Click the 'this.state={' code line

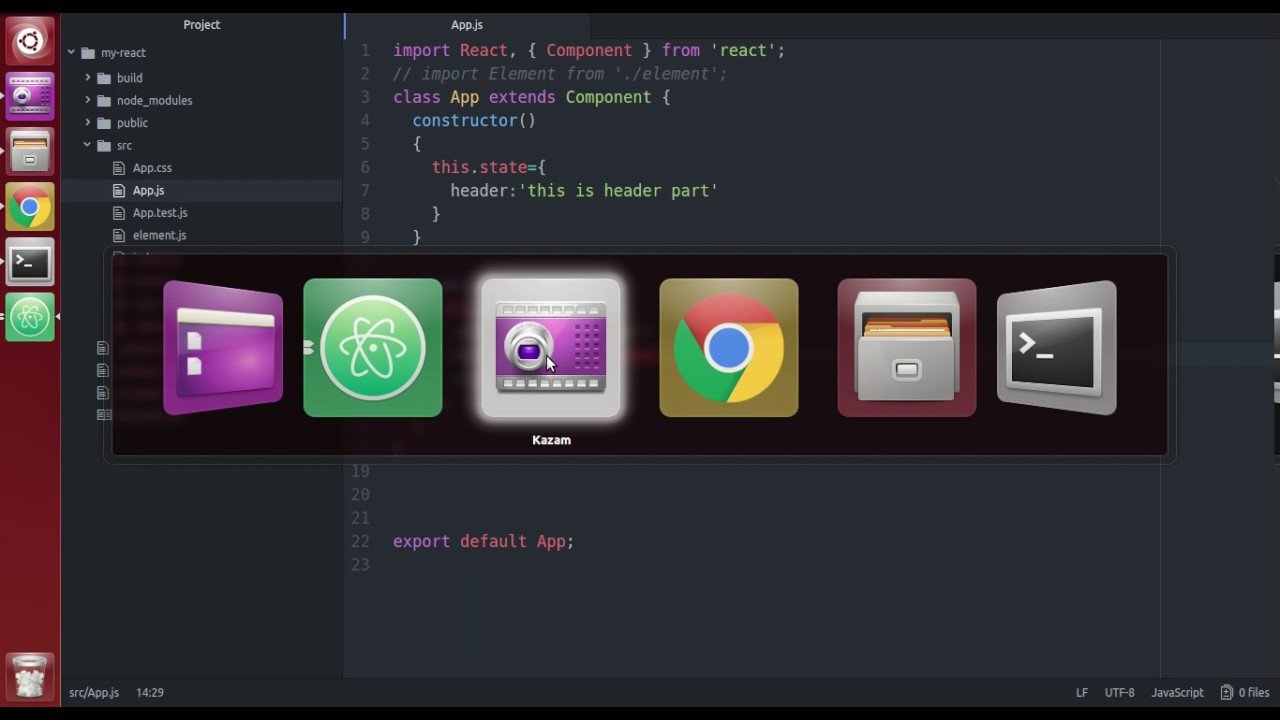[x=489, y=167]
